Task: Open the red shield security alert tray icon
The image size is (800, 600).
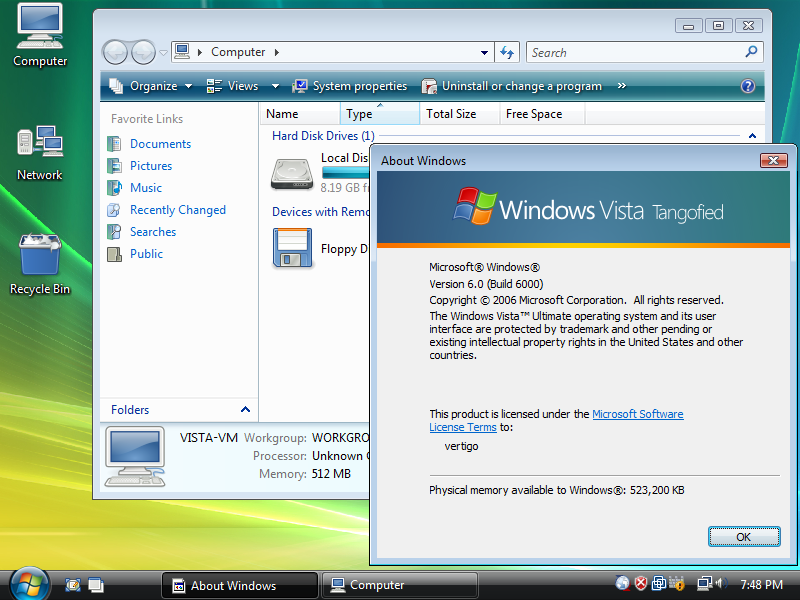Action: coord(641,583)
